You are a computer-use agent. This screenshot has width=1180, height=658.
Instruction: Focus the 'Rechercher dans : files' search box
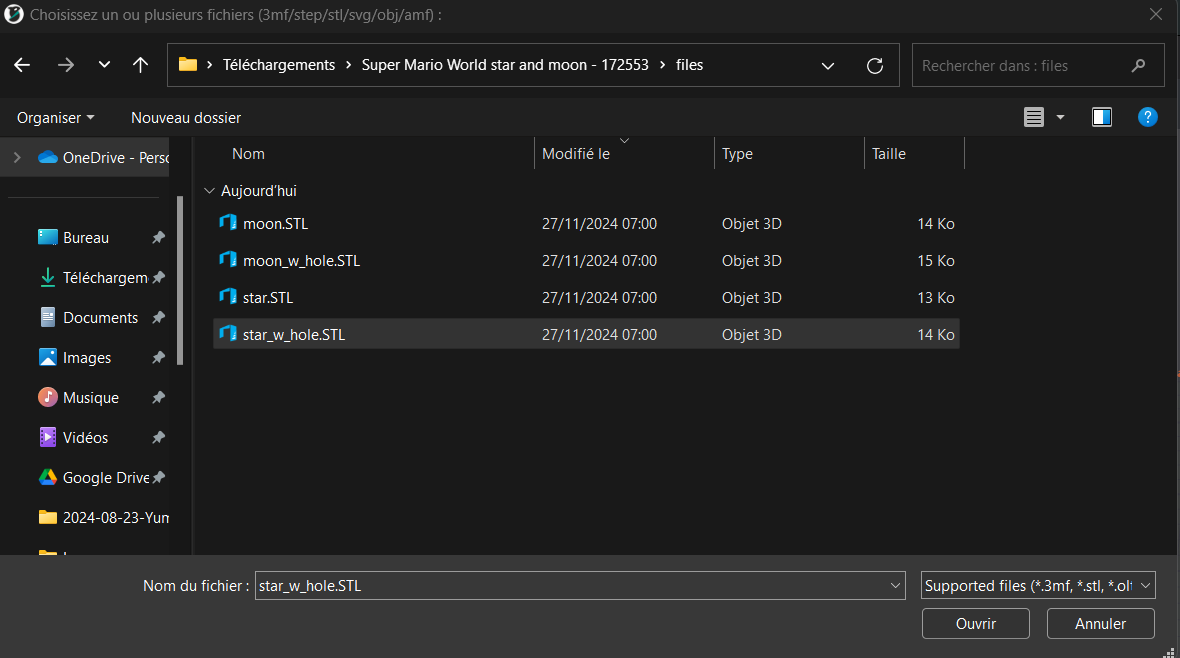click(x=1038, y=65)
